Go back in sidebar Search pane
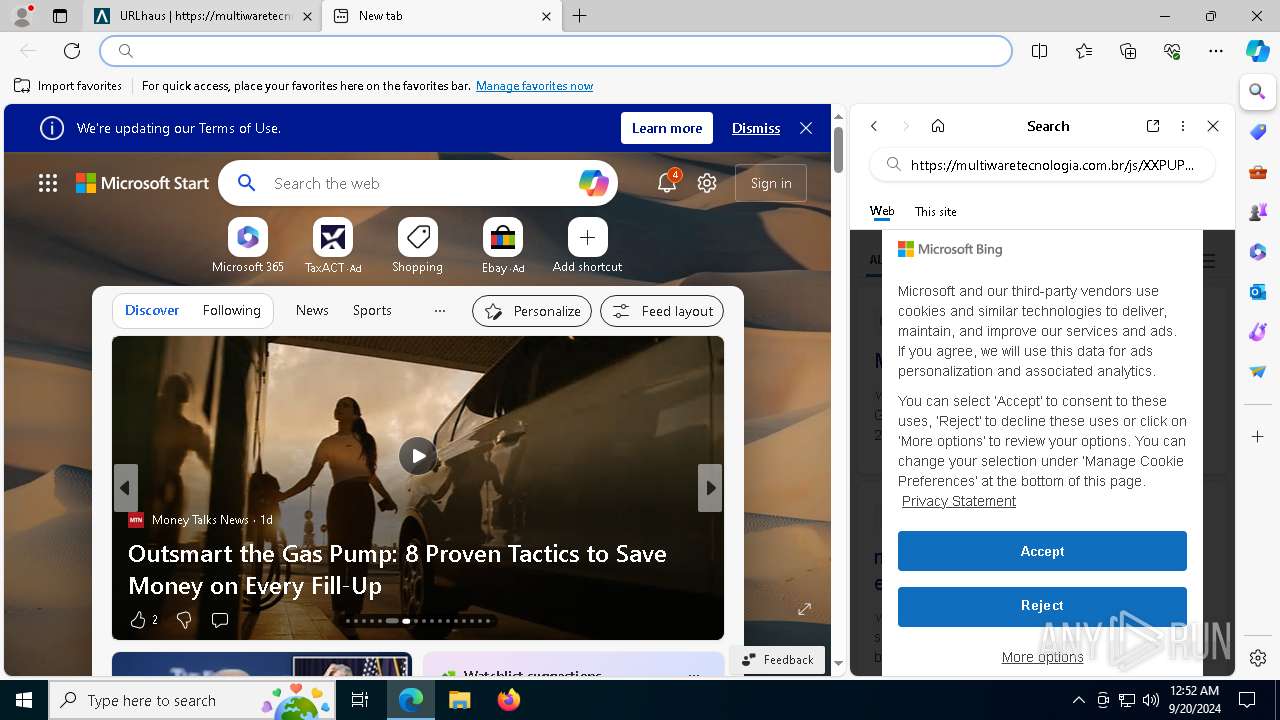This screenshot has height=720, width=1280. pos(874,126)
